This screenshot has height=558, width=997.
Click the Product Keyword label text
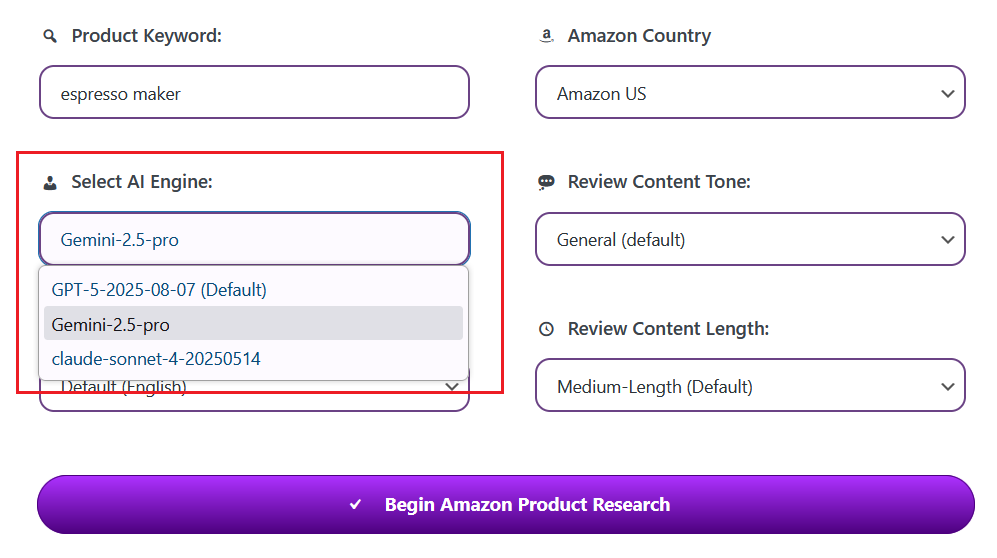pos(146,36)
